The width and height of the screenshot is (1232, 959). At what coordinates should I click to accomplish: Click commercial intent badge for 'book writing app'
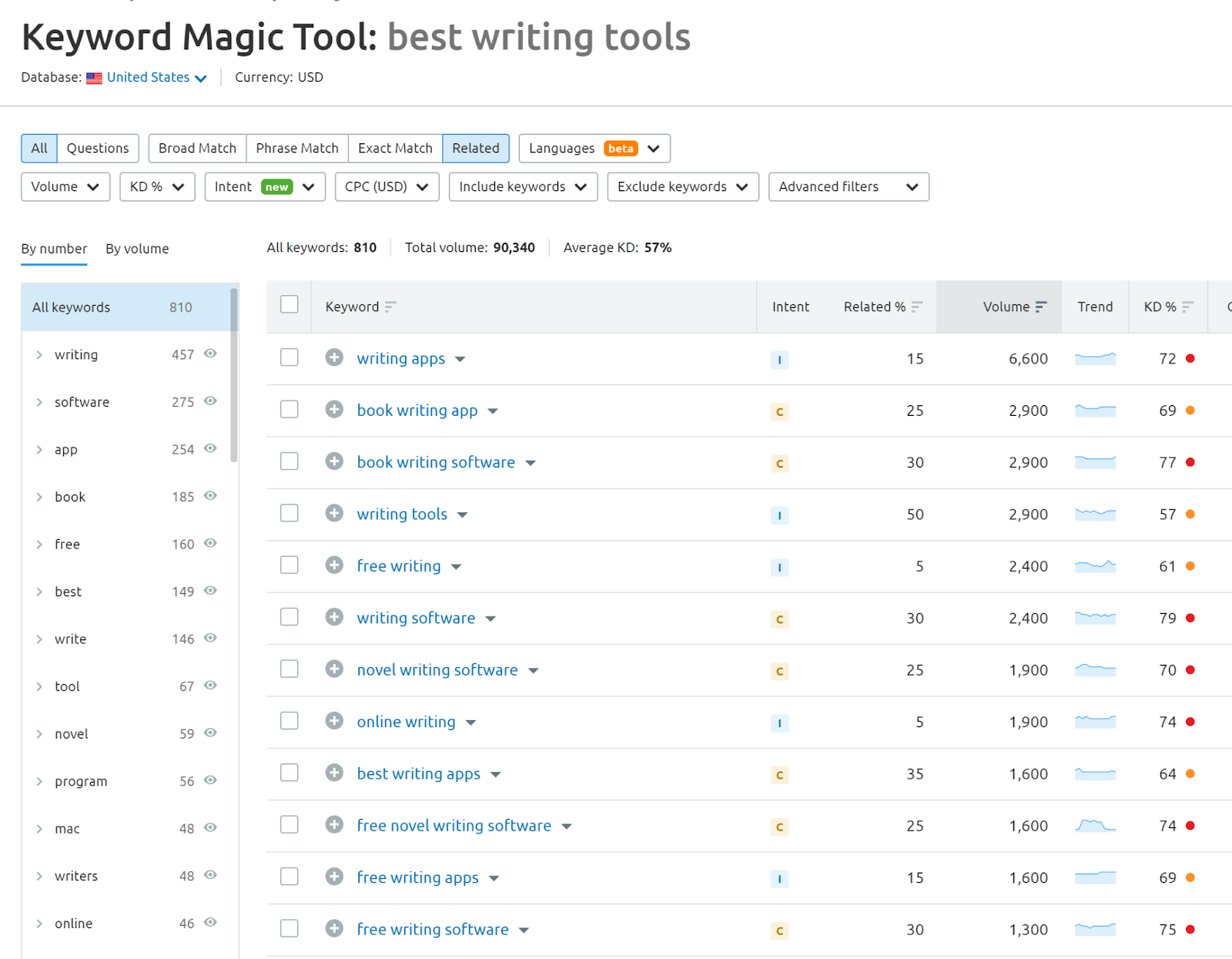coord(779,411)
